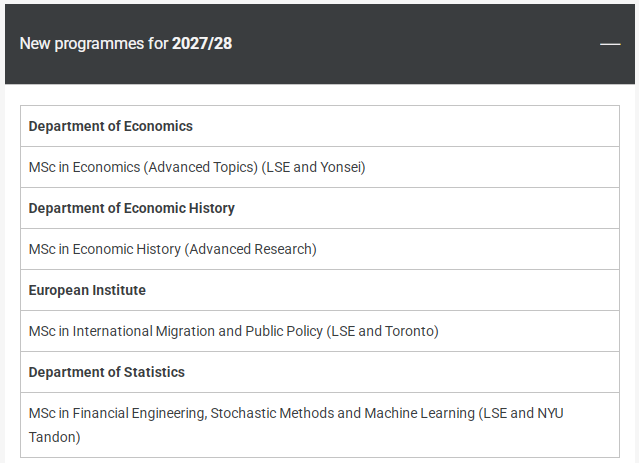Click the 'Public Policy' words in Migration row
Screen dimensions: 639x463
point(284,331)
